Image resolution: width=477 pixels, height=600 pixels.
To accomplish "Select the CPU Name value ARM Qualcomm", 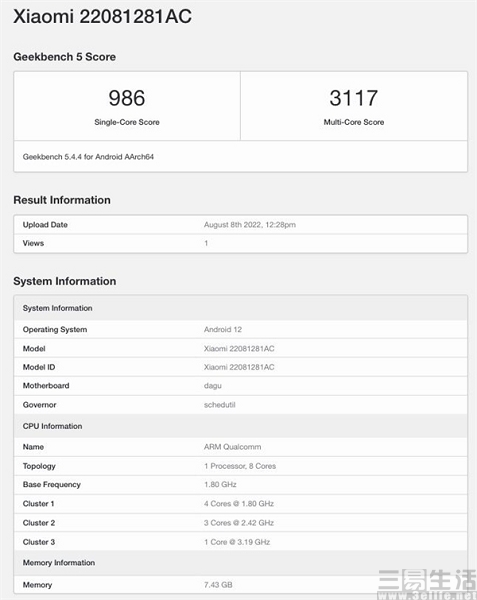I will point(233,447).
